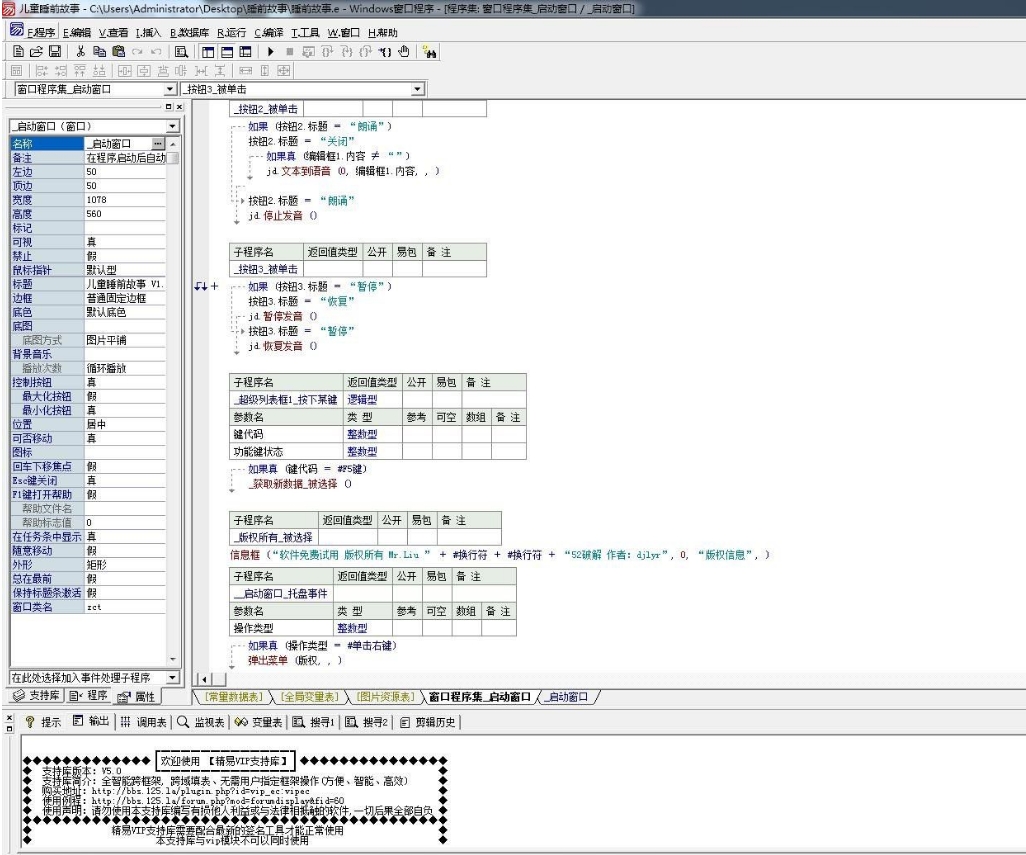This screenshot has width=1026, height=855.
Task: Open the 窗口程序集_启动窗口 dropdown
Action: (169, 90)
